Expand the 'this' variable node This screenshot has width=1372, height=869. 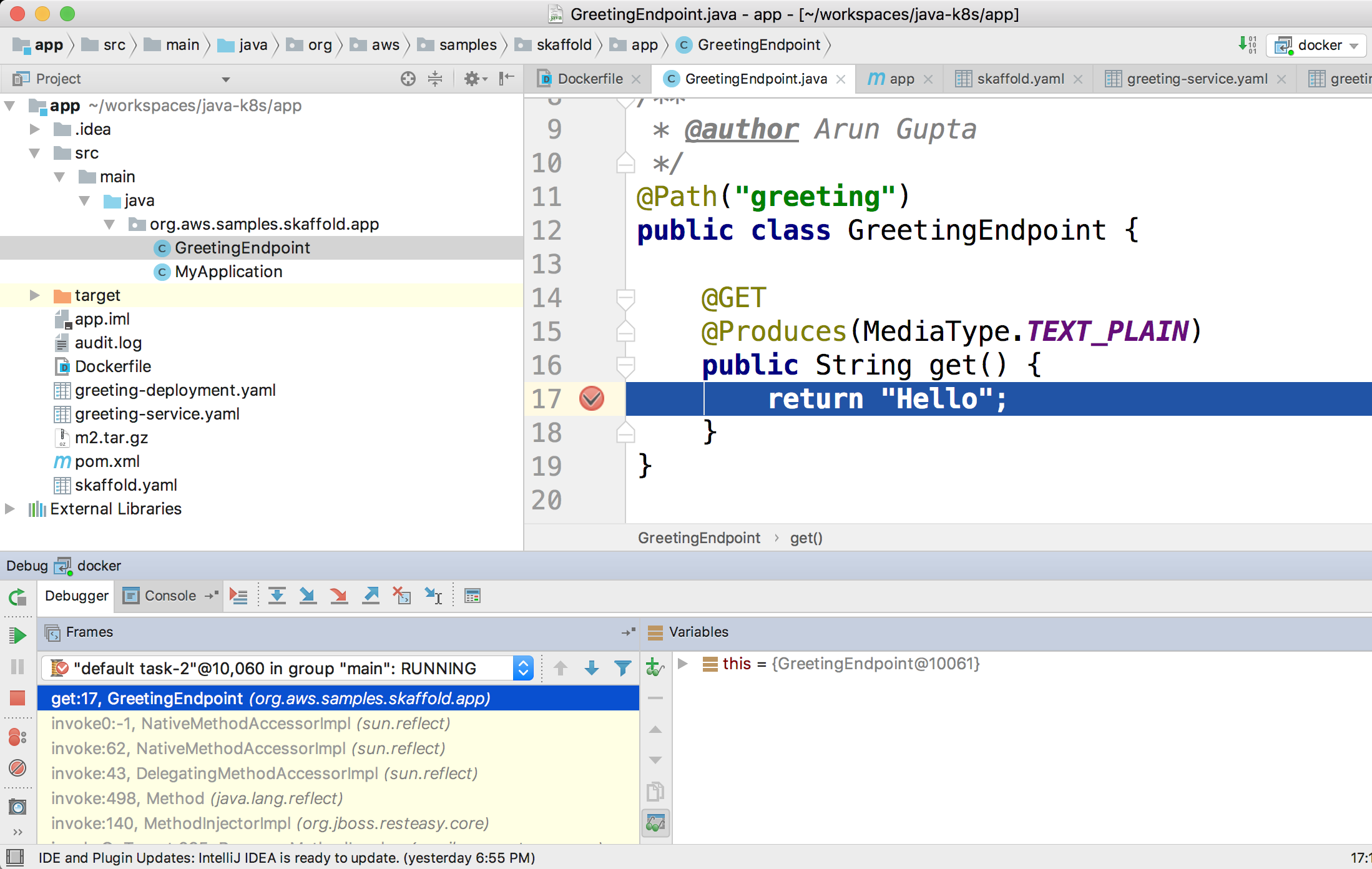(683, 664)
